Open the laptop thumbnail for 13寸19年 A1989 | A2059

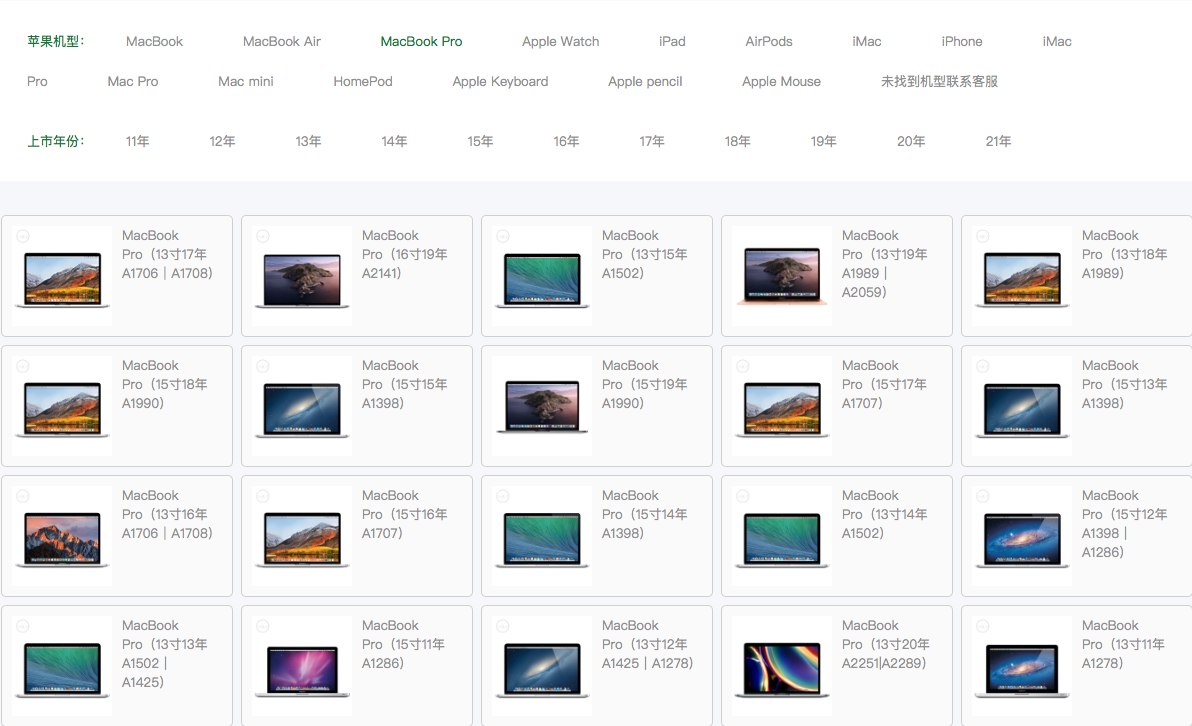[781, 276]
